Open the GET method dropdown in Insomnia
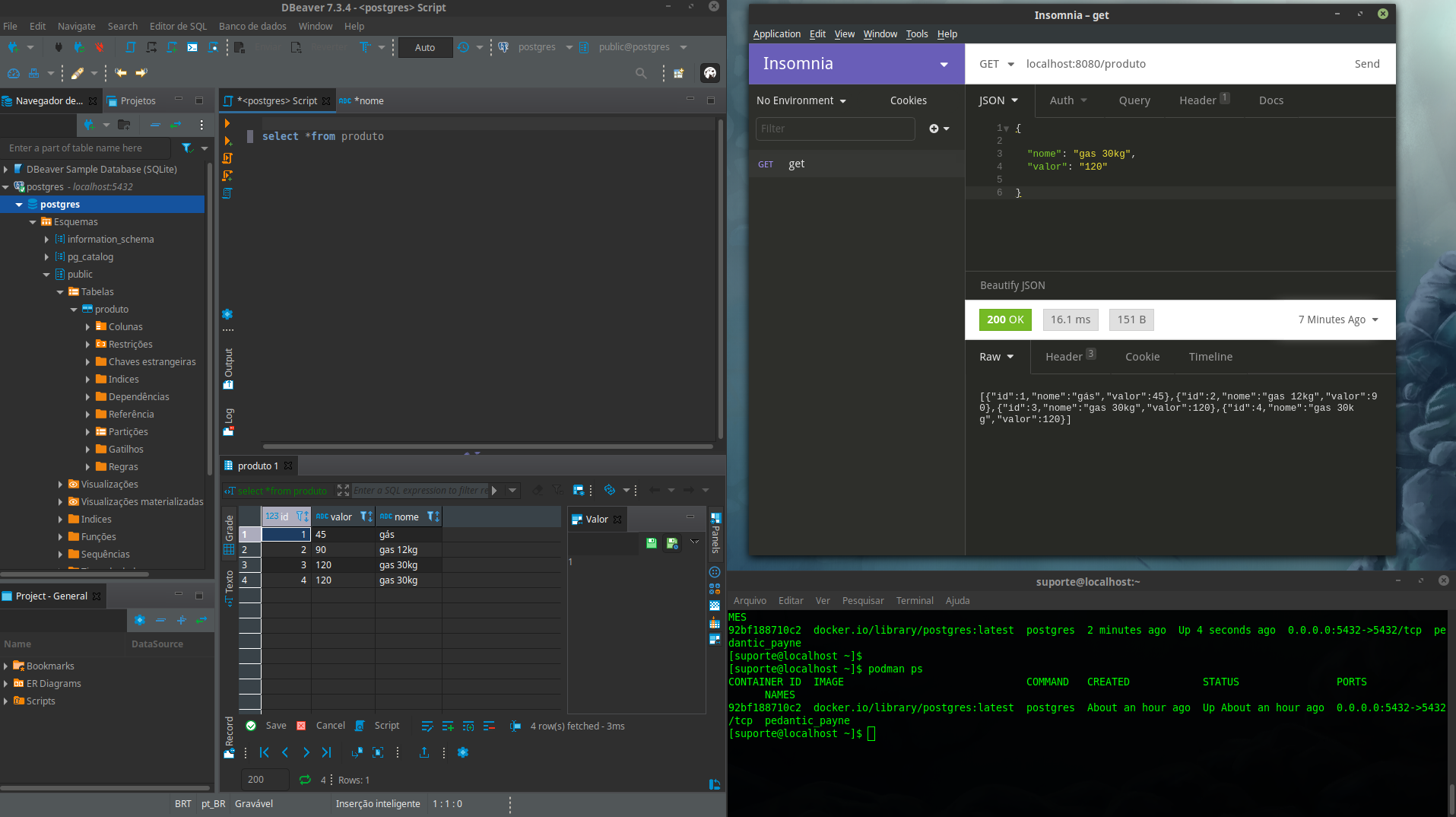This screenshot has width=1456, height=817. tap(996, 64)
